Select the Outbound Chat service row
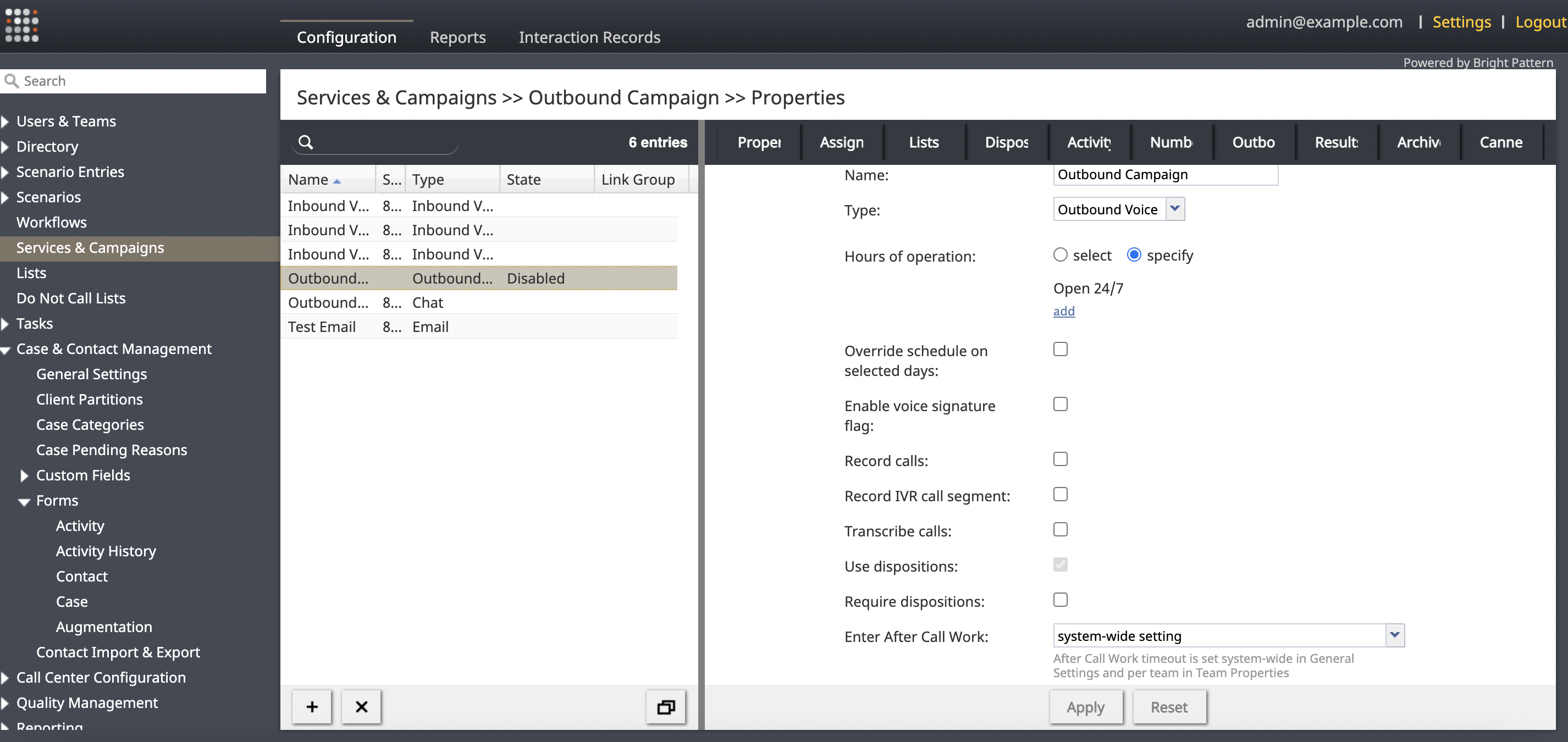 (479, 302)
